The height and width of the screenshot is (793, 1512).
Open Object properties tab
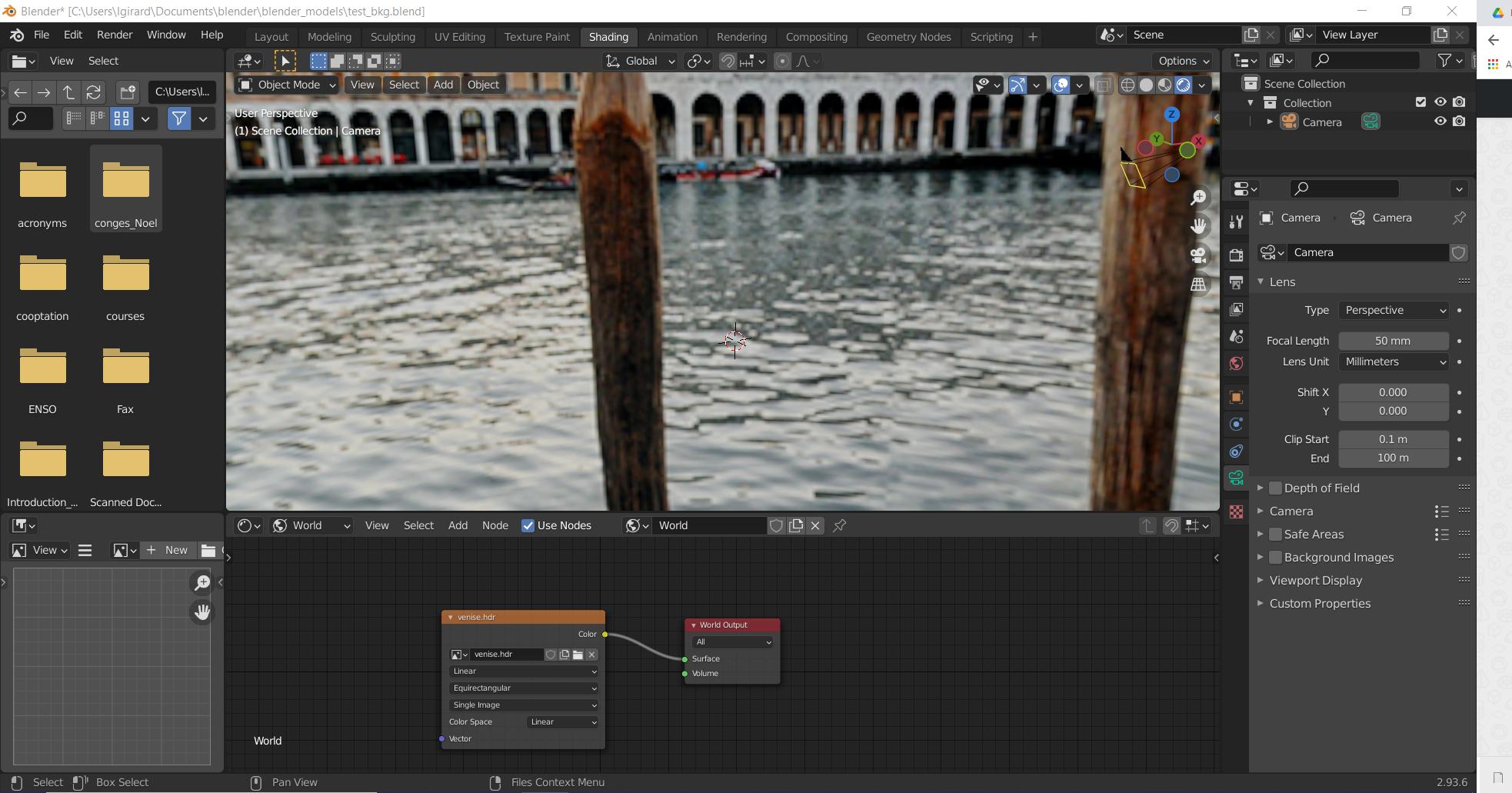point(1236,397)
